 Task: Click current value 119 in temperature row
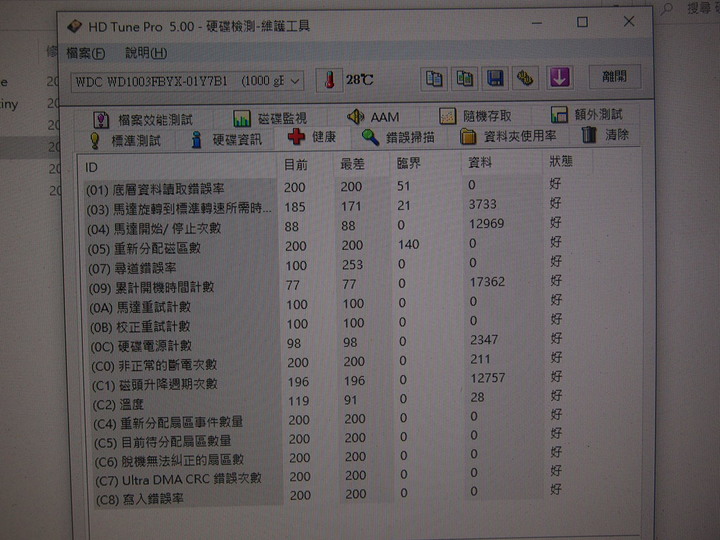pos(298,401)
